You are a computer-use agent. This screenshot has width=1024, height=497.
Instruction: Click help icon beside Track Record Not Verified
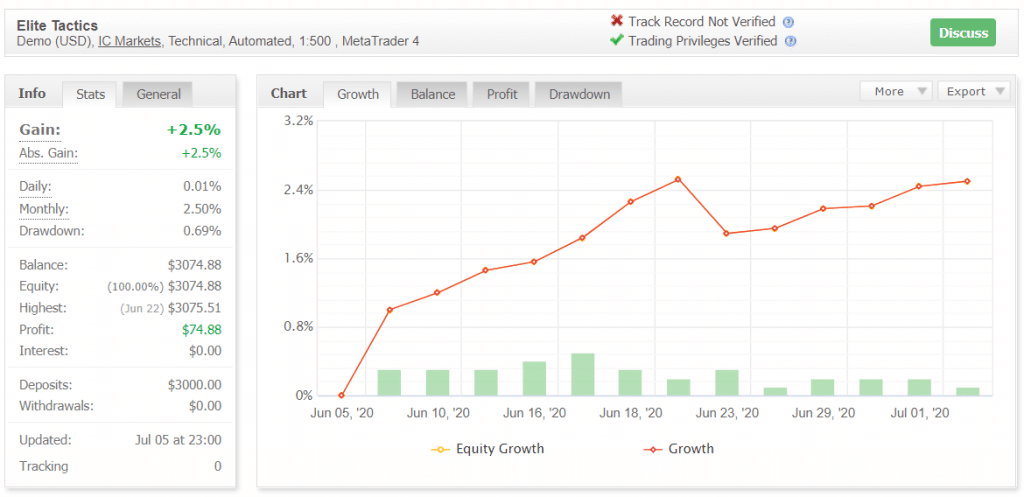pyautogui.click(x=788, y=22)
